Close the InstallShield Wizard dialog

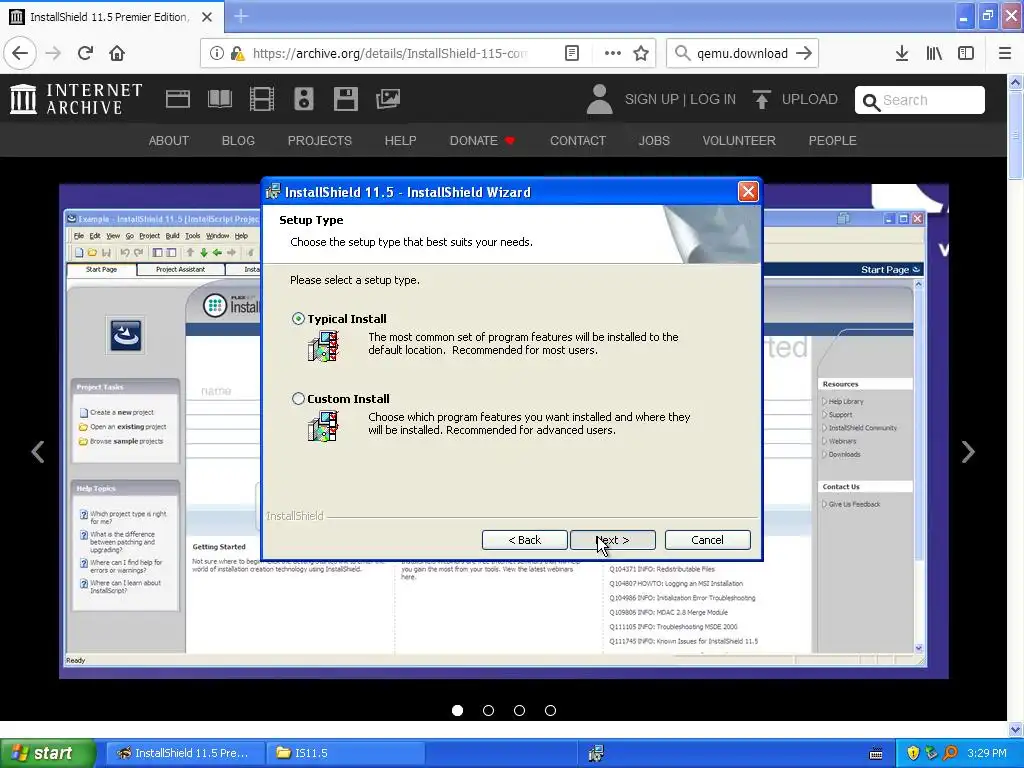pos(748,191)
